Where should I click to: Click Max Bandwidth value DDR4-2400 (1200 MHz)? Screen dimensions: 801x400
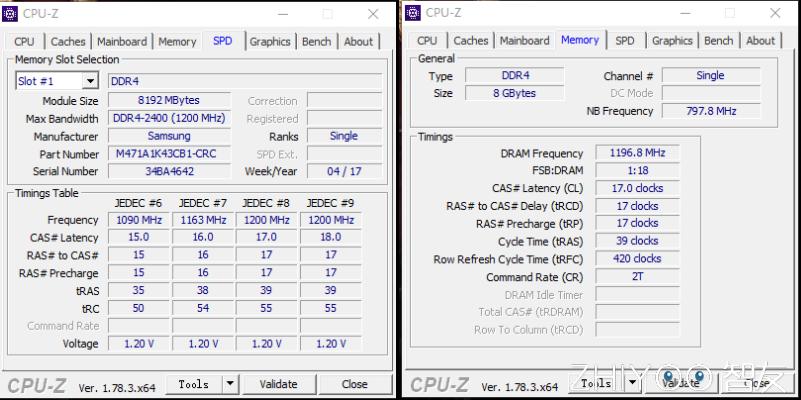click(169, 118)
